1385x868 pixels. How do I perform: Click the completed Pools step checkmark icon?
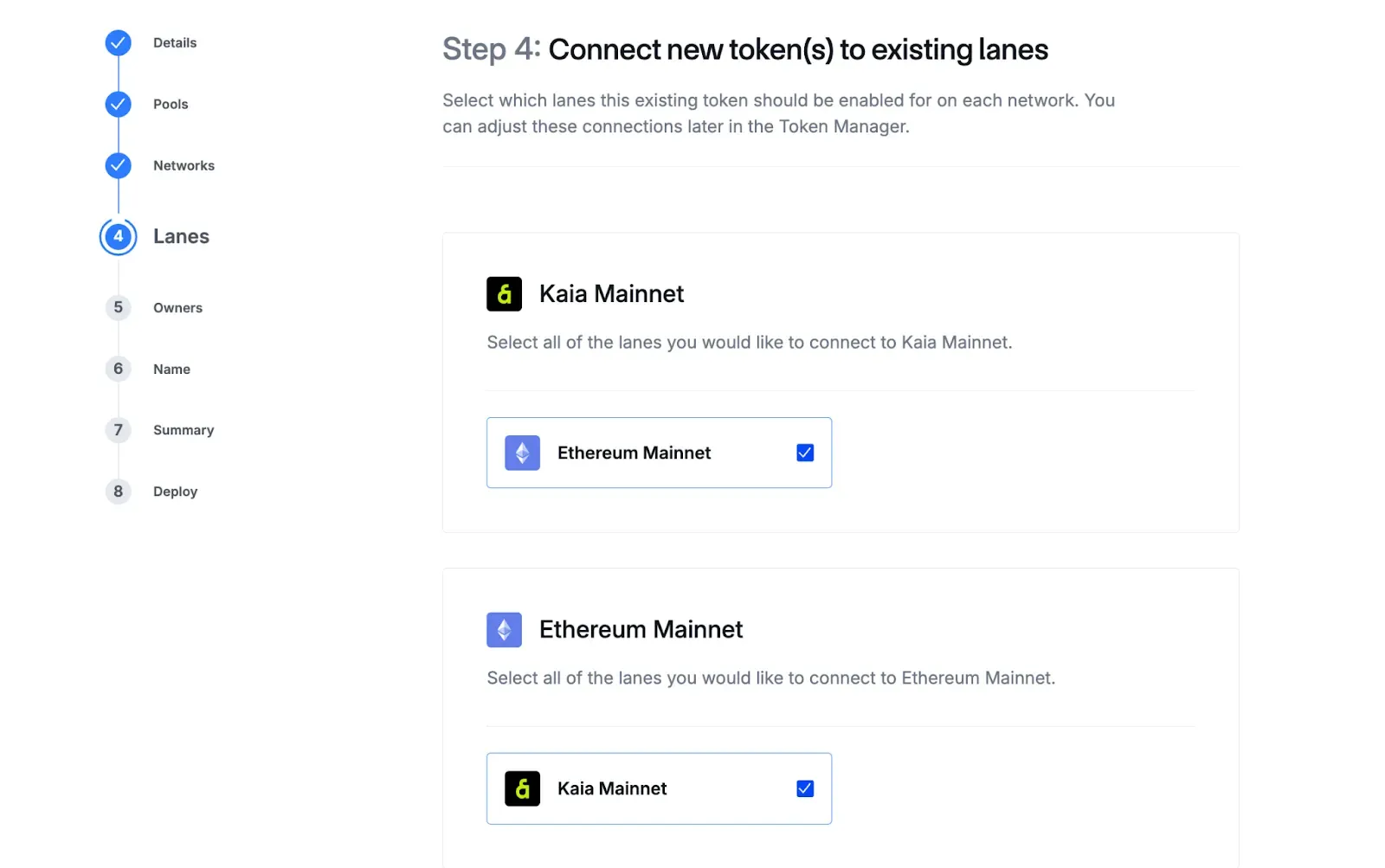(x=118, y=104)
